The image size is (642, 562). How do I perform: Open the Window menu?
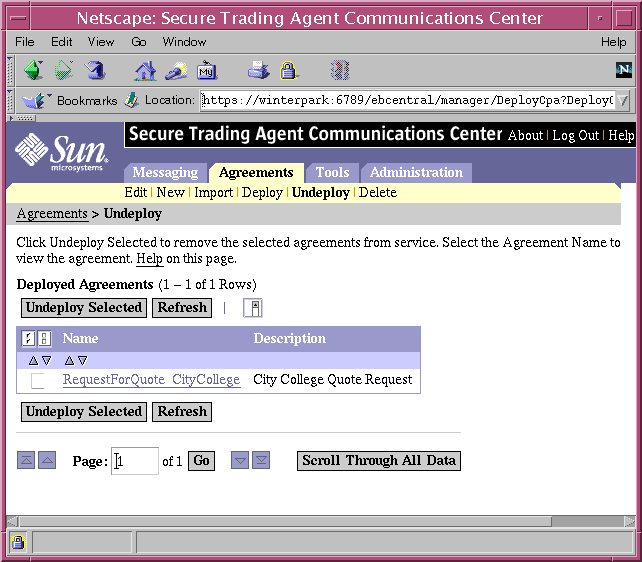click(x=184, y=42)
